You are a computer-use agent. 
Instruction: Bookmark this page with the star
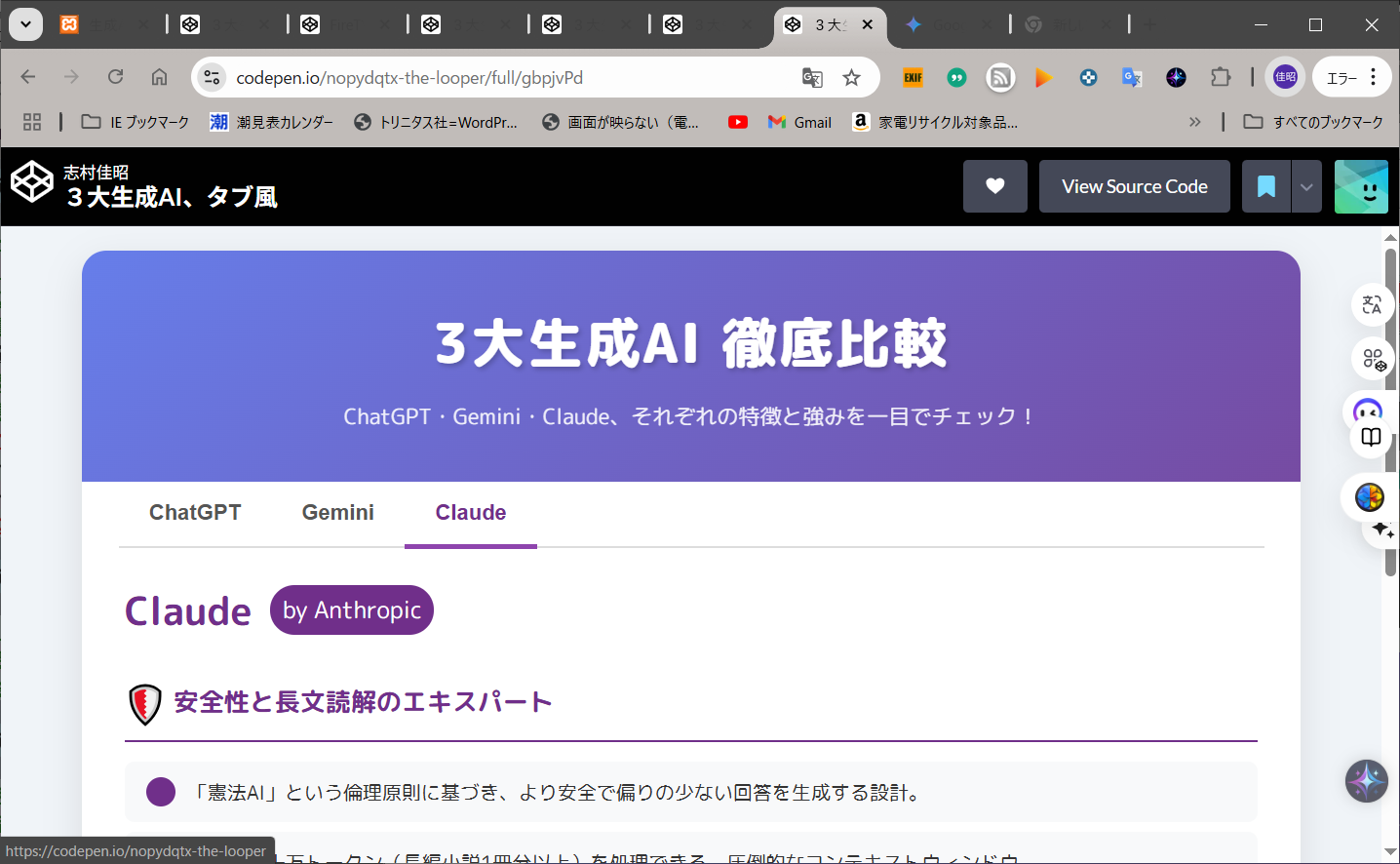852,77
